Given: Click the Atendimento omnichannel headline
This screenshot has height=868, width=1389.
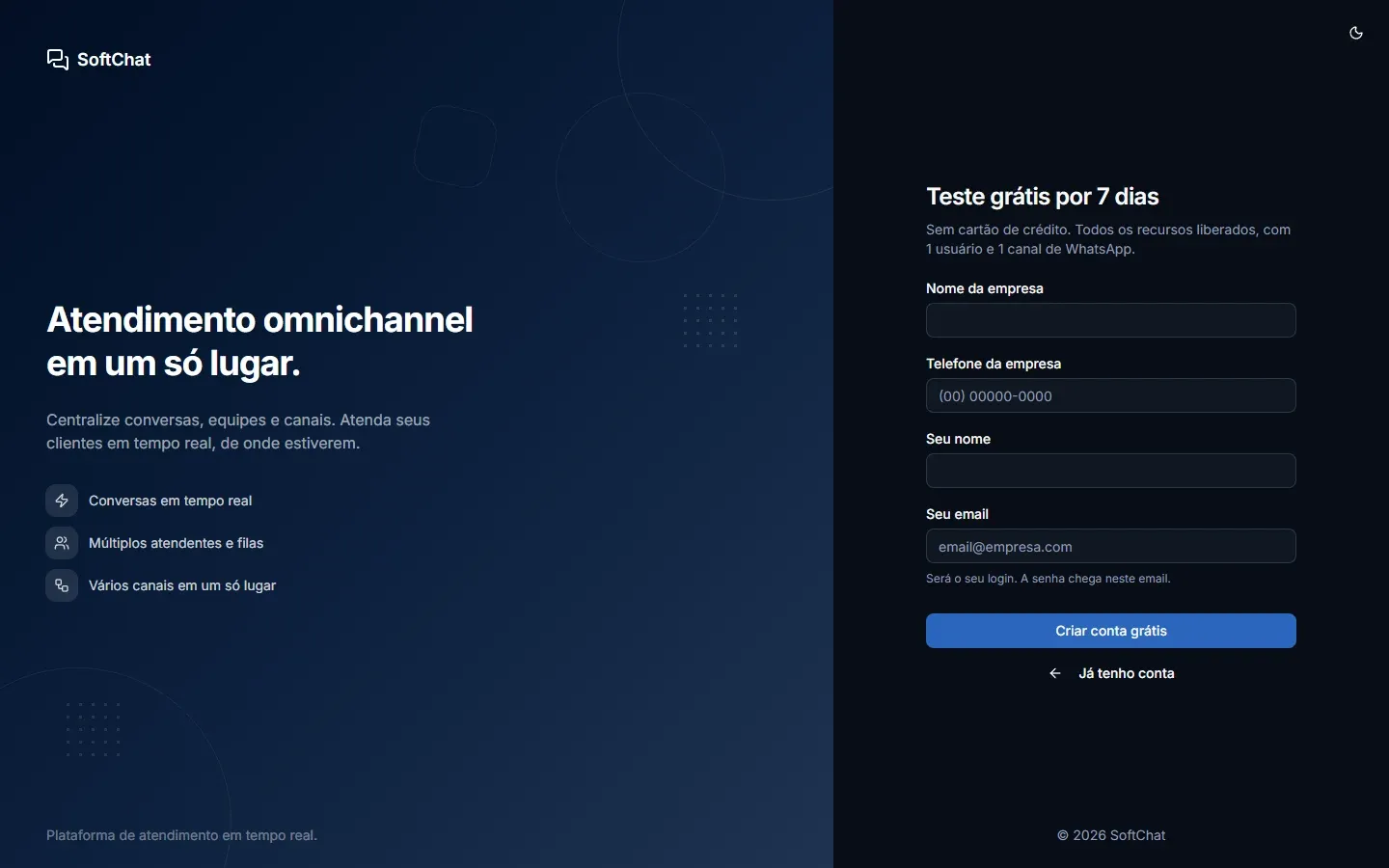Looking at the screenshot, I should coord(260,341).
